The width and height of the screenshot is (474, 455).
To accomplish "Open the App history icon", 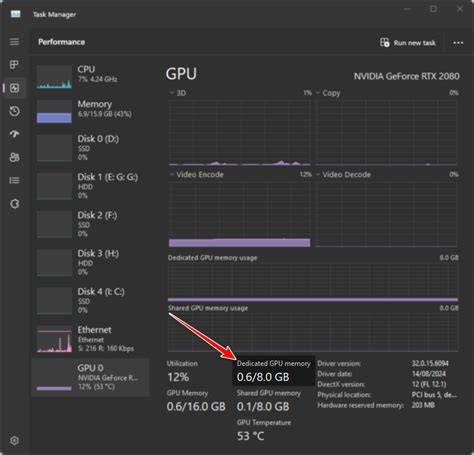I will (14, 111).
